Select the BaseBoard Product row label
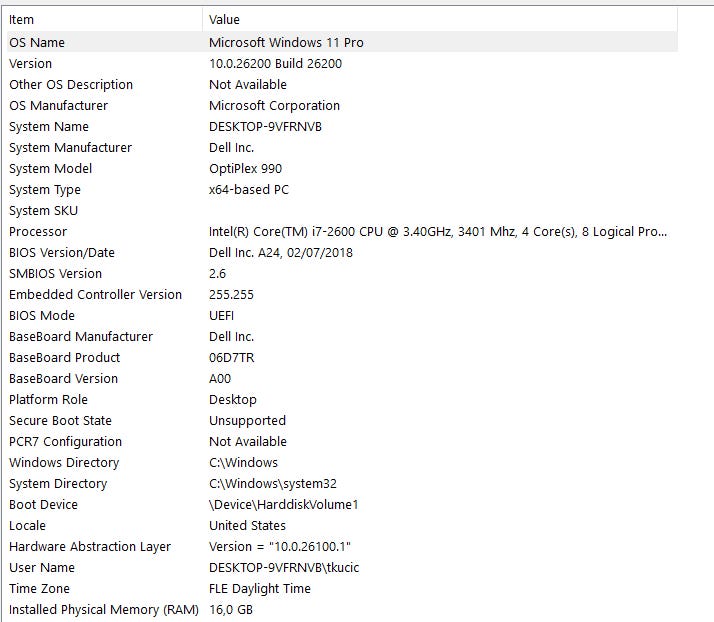The width and height of the screenshot is (714, 622). click(x=65, y=357)
